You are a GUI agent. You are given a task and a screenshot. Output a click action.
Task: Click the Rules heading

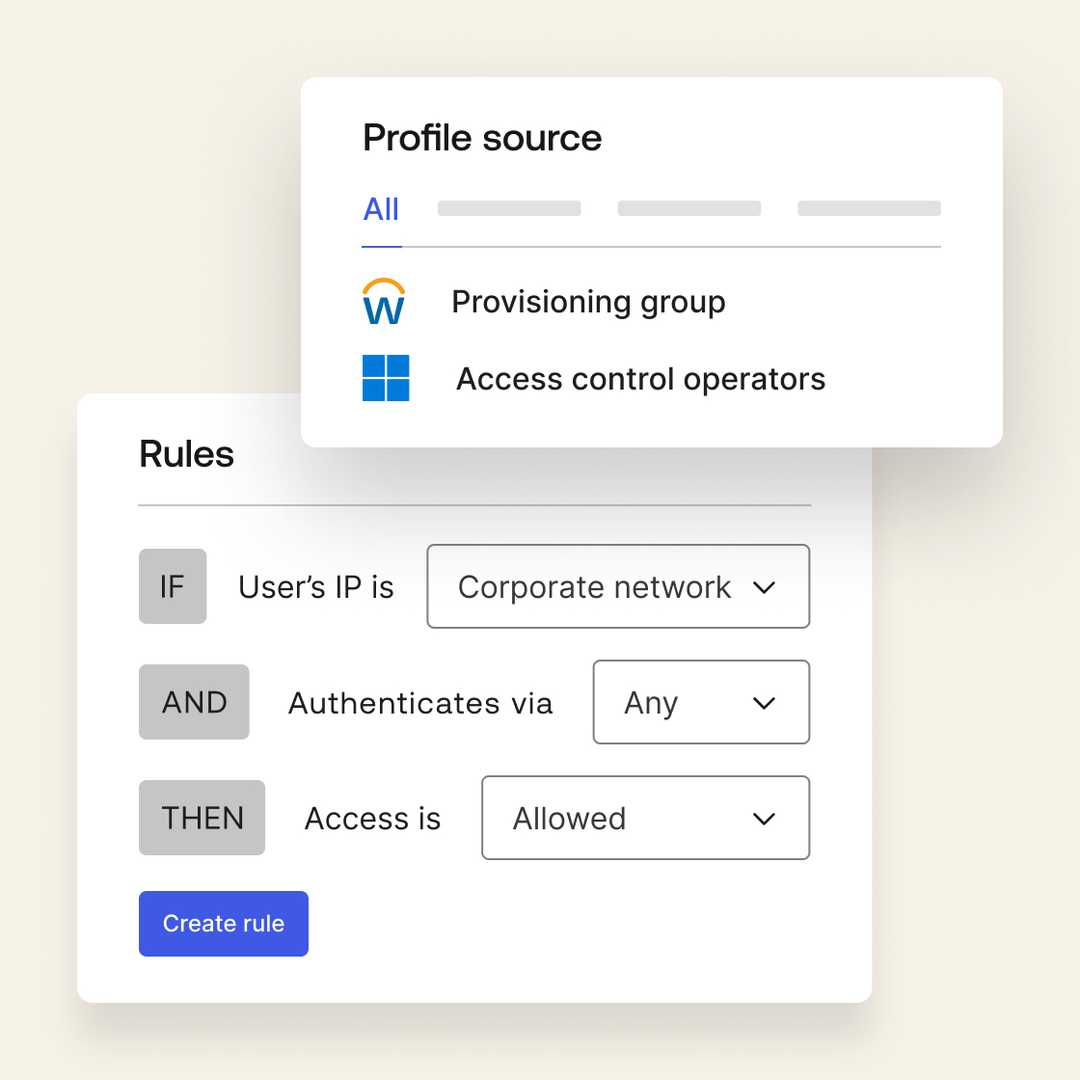tap(186, 453)
